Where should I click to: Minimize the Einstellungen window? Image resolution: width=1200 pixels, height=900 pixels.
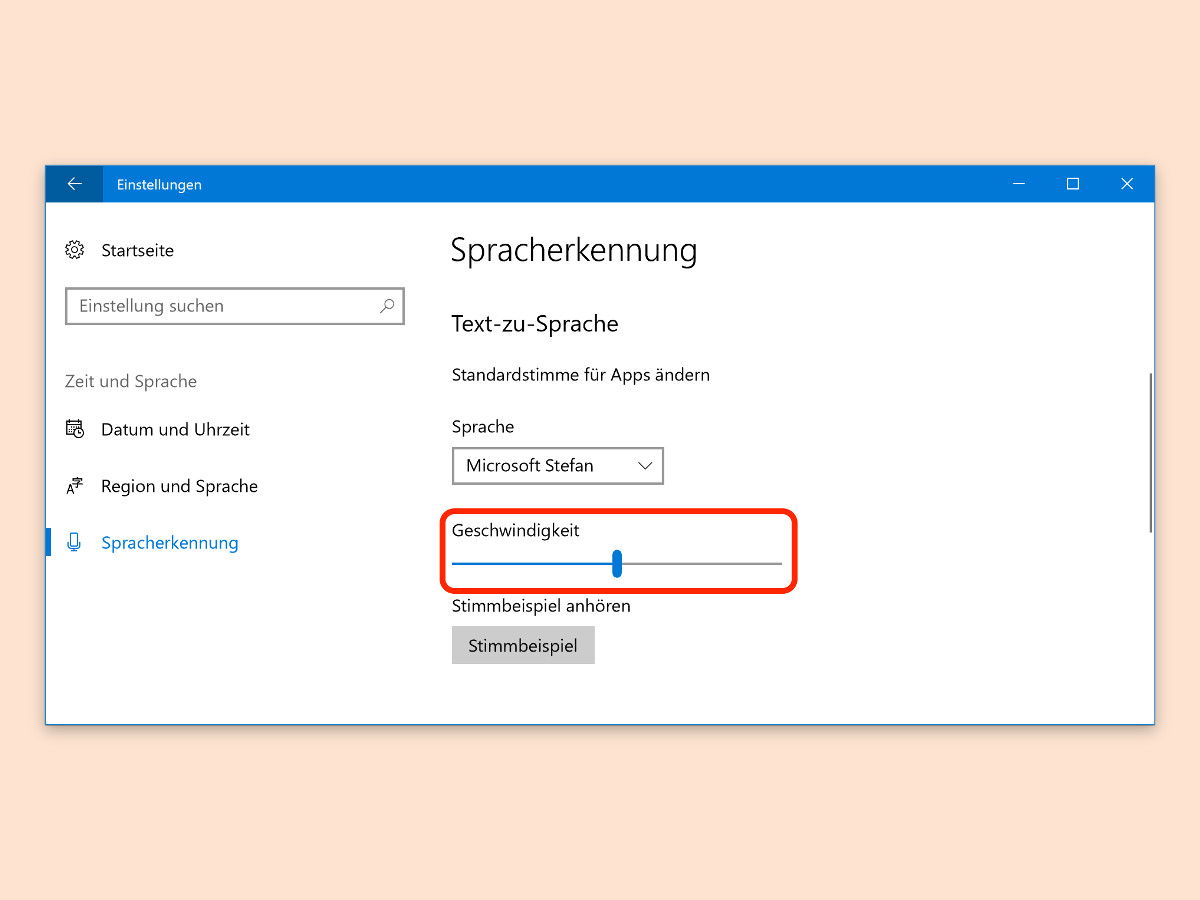(1019, 184)
